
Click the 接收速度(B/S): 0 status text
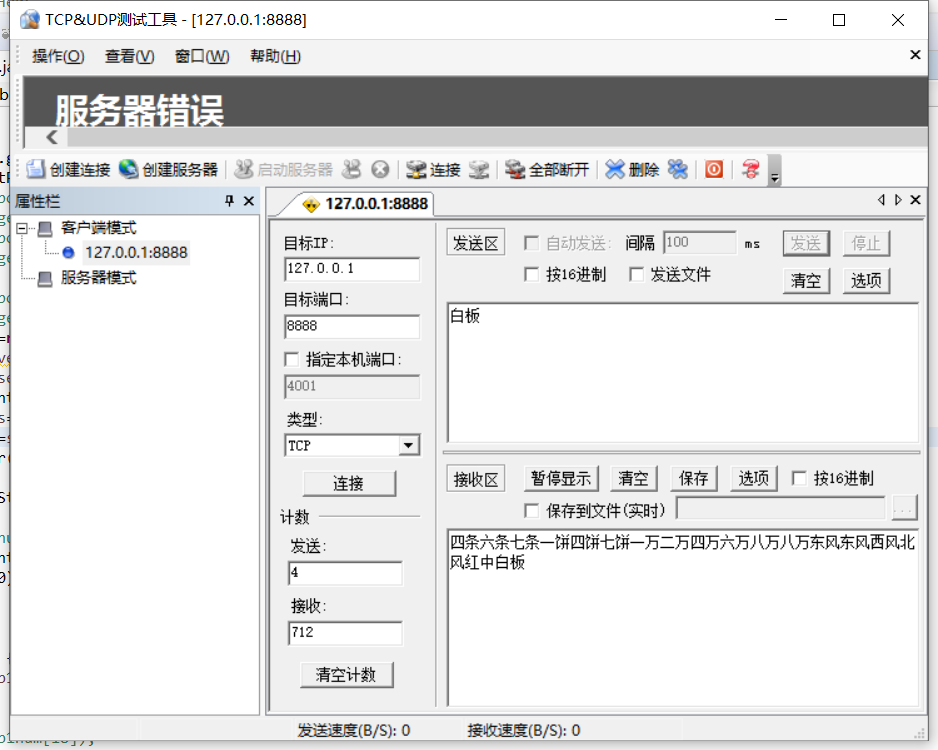click(x=523, y=730)
